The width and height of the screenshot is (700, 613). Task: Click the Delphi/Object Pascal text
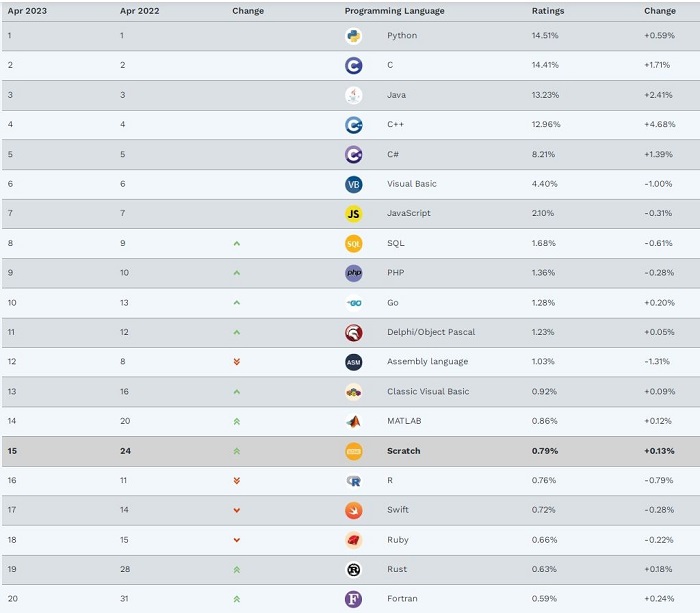[x=431, y=332]
